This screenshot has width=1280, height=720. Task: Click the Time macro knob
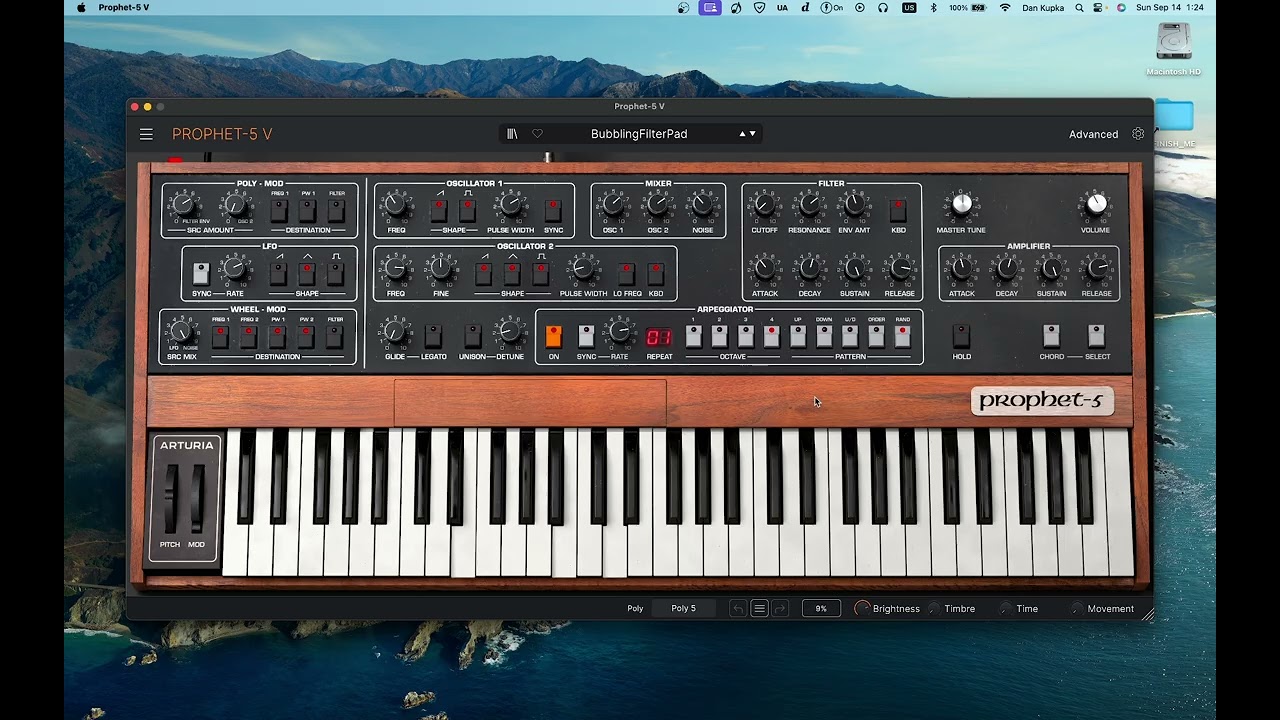(1006, 608)
